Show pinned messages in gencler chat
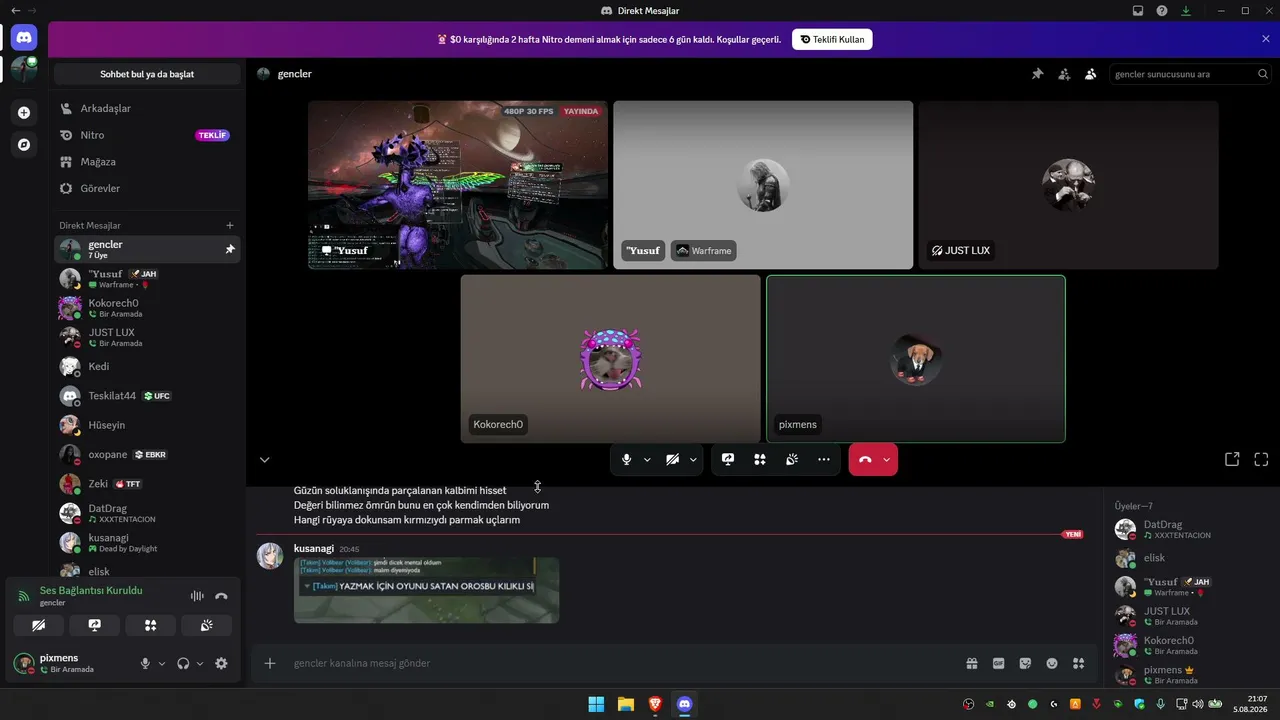The height and width of the screenshot is (720, 1280). [x=1038, y=74]
